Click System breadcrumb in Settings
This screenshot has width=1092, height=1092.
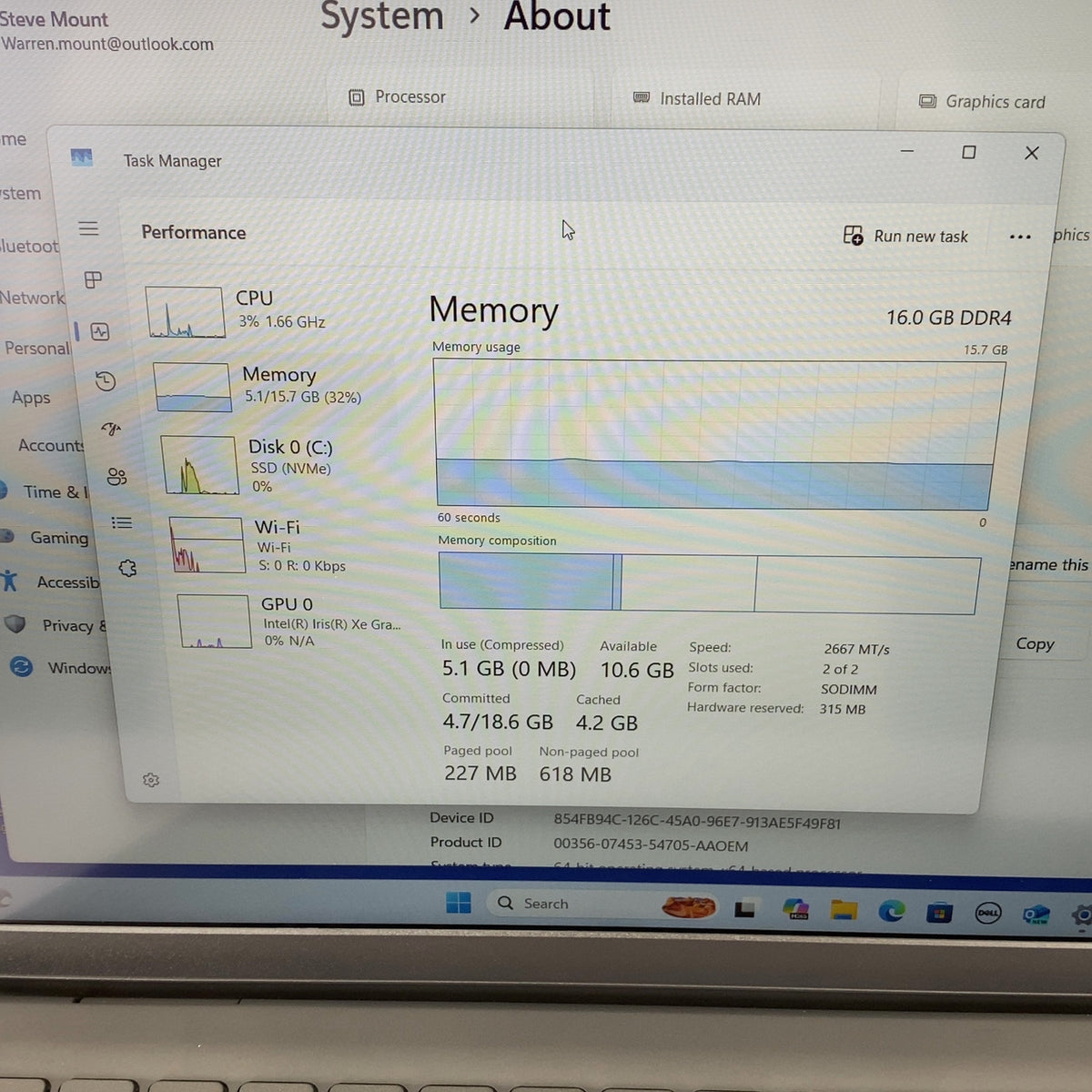(382, 16)
